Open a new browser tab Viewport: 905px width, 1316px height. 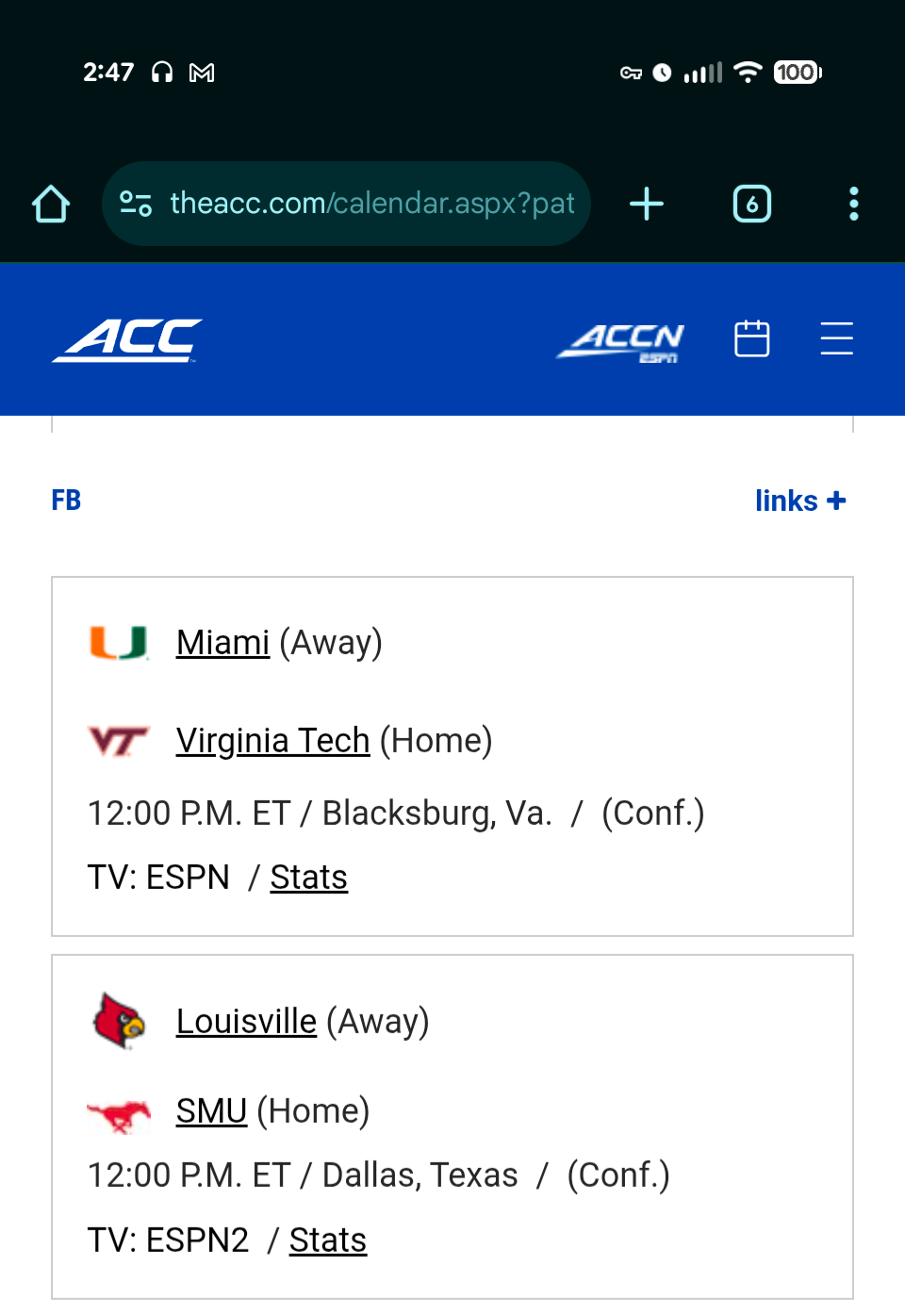click(647, 204)
